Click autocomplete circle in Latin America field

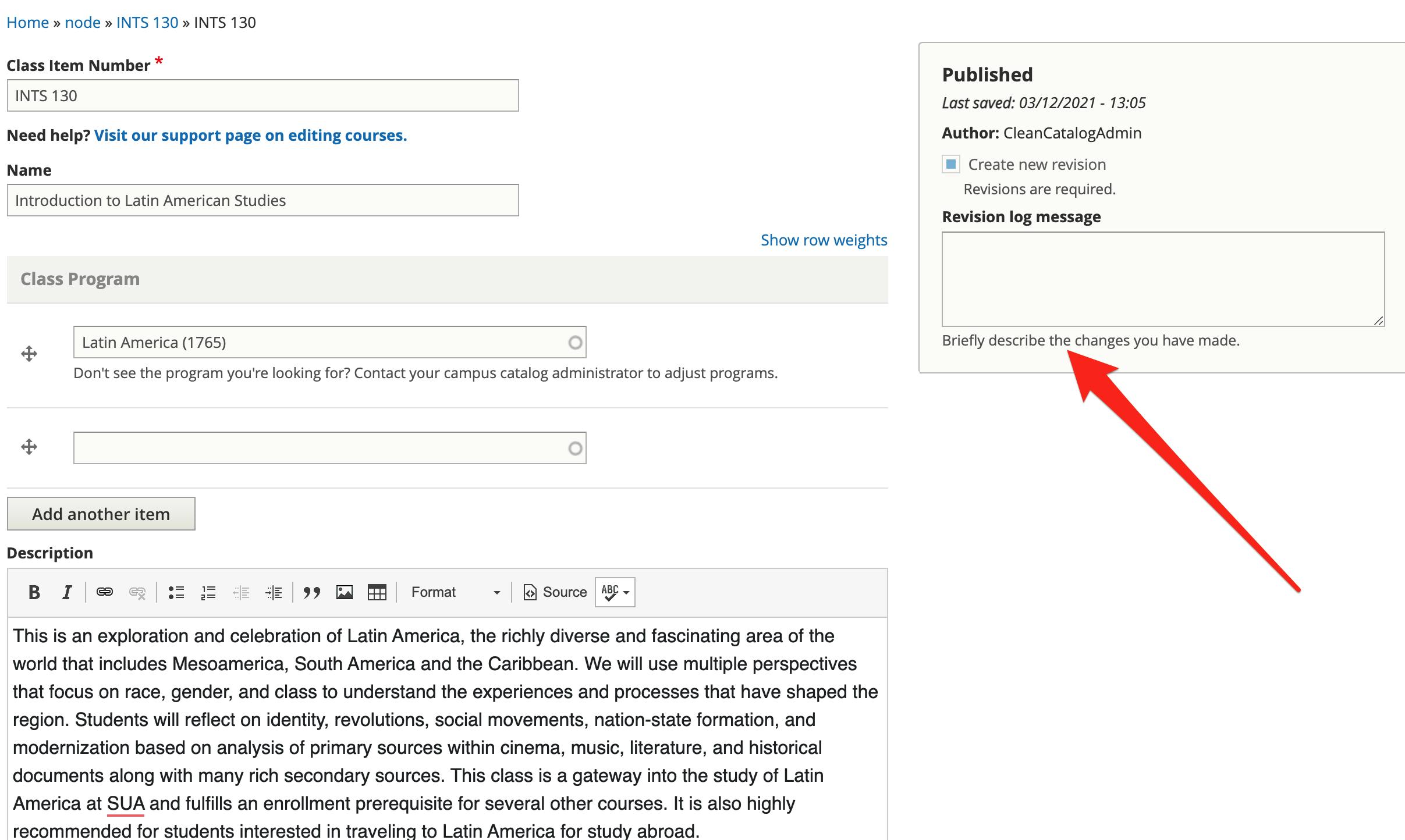[x=575, y=343]
